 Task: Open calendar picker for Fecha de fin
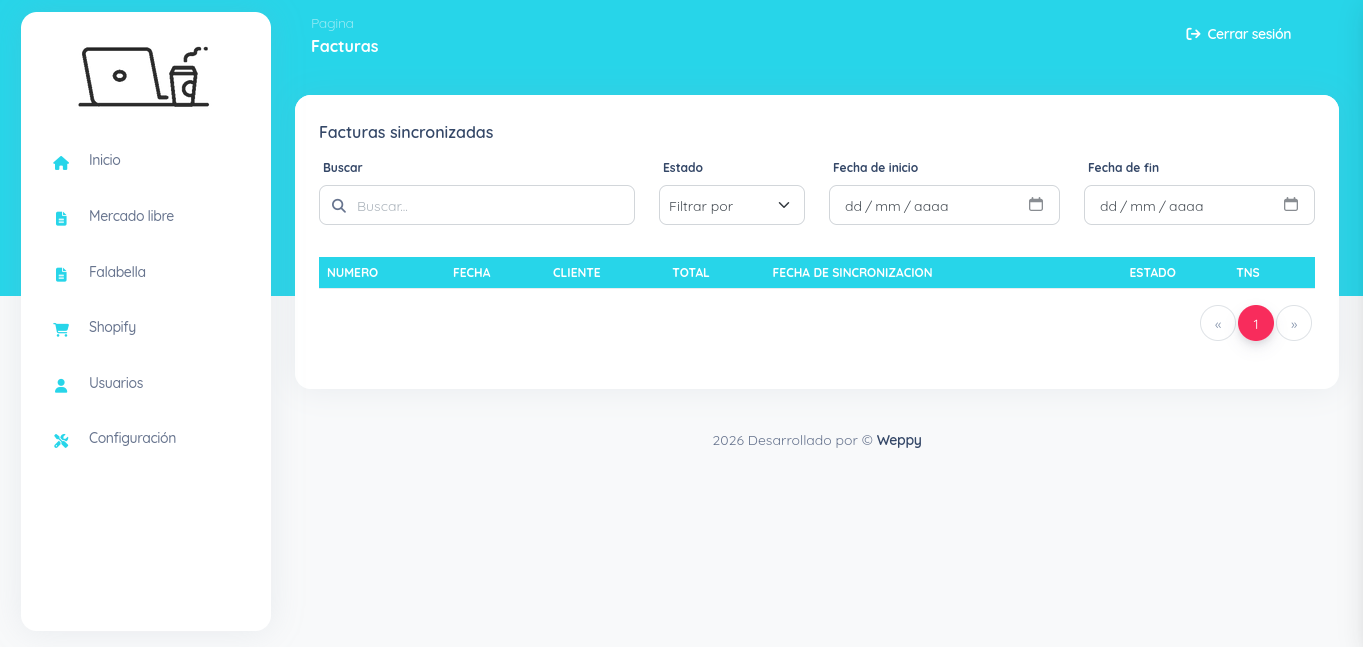pyautogui.click(x=1291, y=205)
